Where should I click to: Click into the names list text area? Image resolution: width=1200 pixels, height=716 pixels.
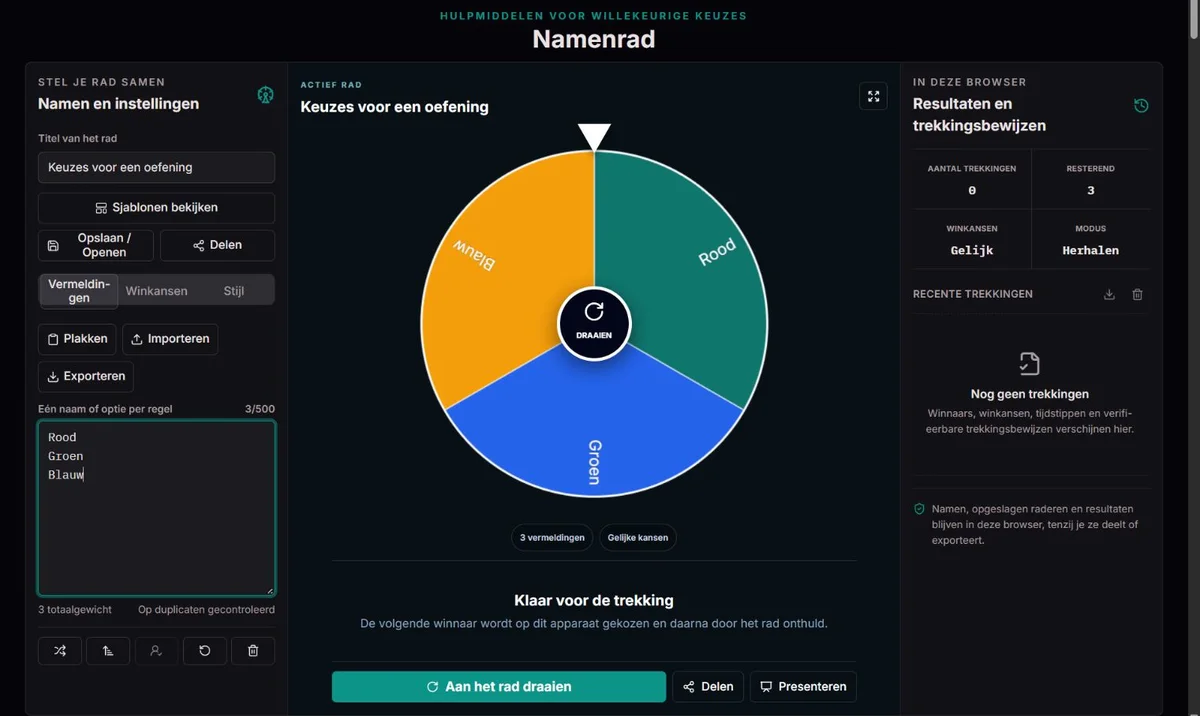(156, 508)
